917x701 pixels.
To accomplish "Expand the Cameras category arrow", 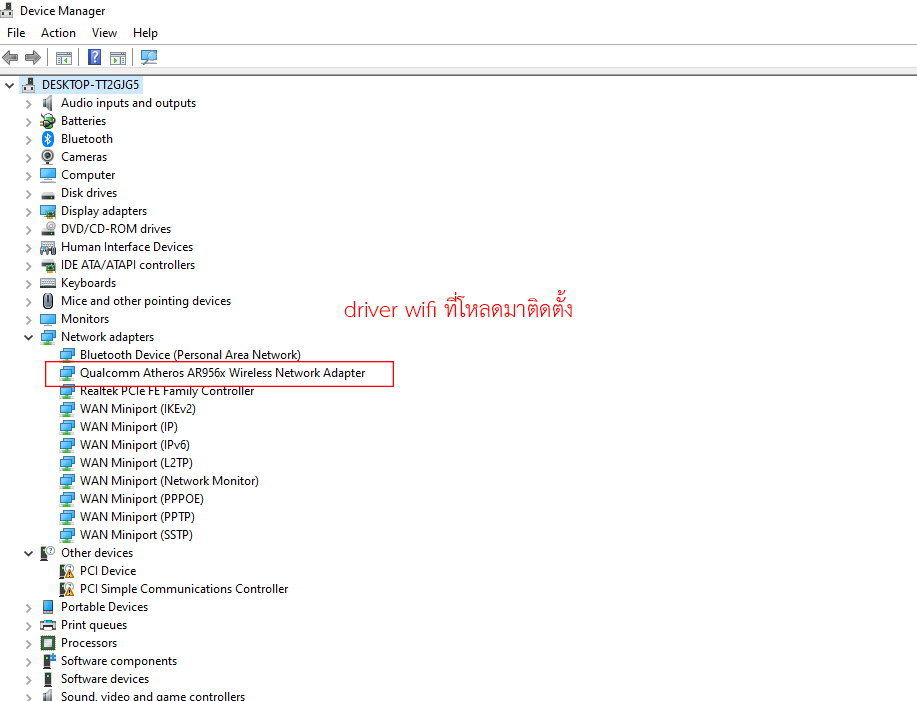I will click(x=28, y=158).
